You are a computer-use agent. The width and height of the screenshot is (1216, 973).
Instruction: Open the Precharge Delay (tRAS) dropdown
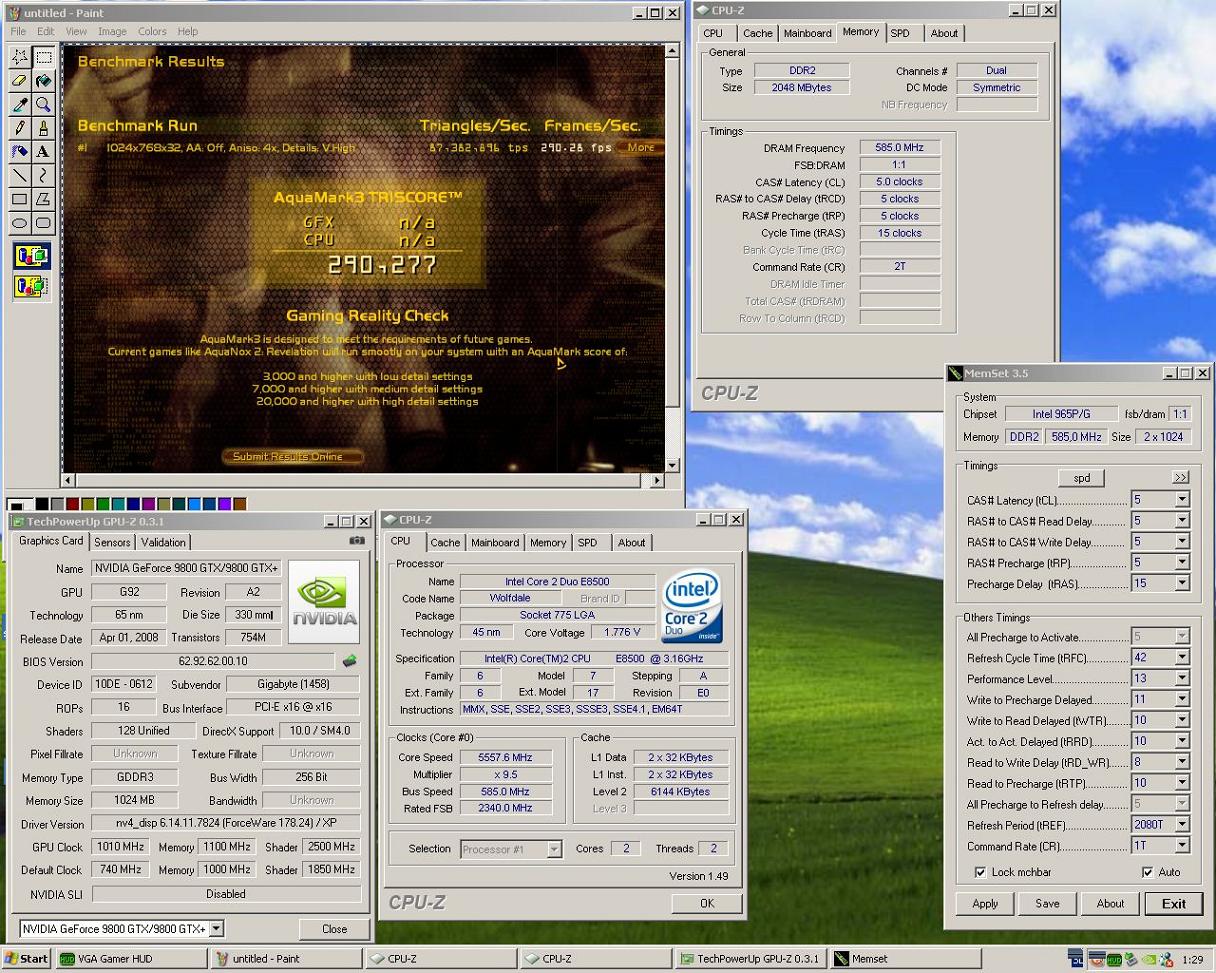(x=1181, y=583)
